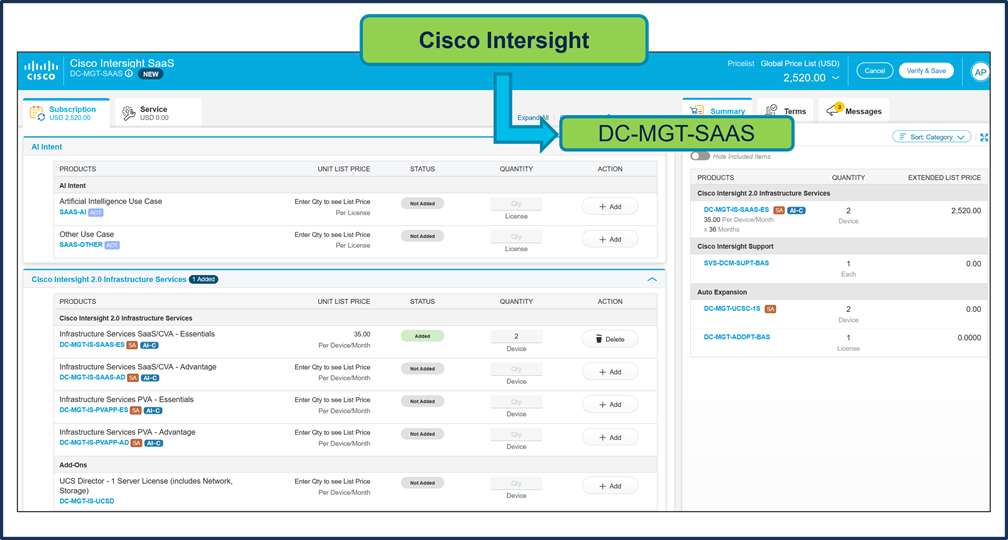The width and height of the screenshot is (1008, 540).
Task: Click the NEW badge in header
Action: pyautogui.click(x=150, y=74)
